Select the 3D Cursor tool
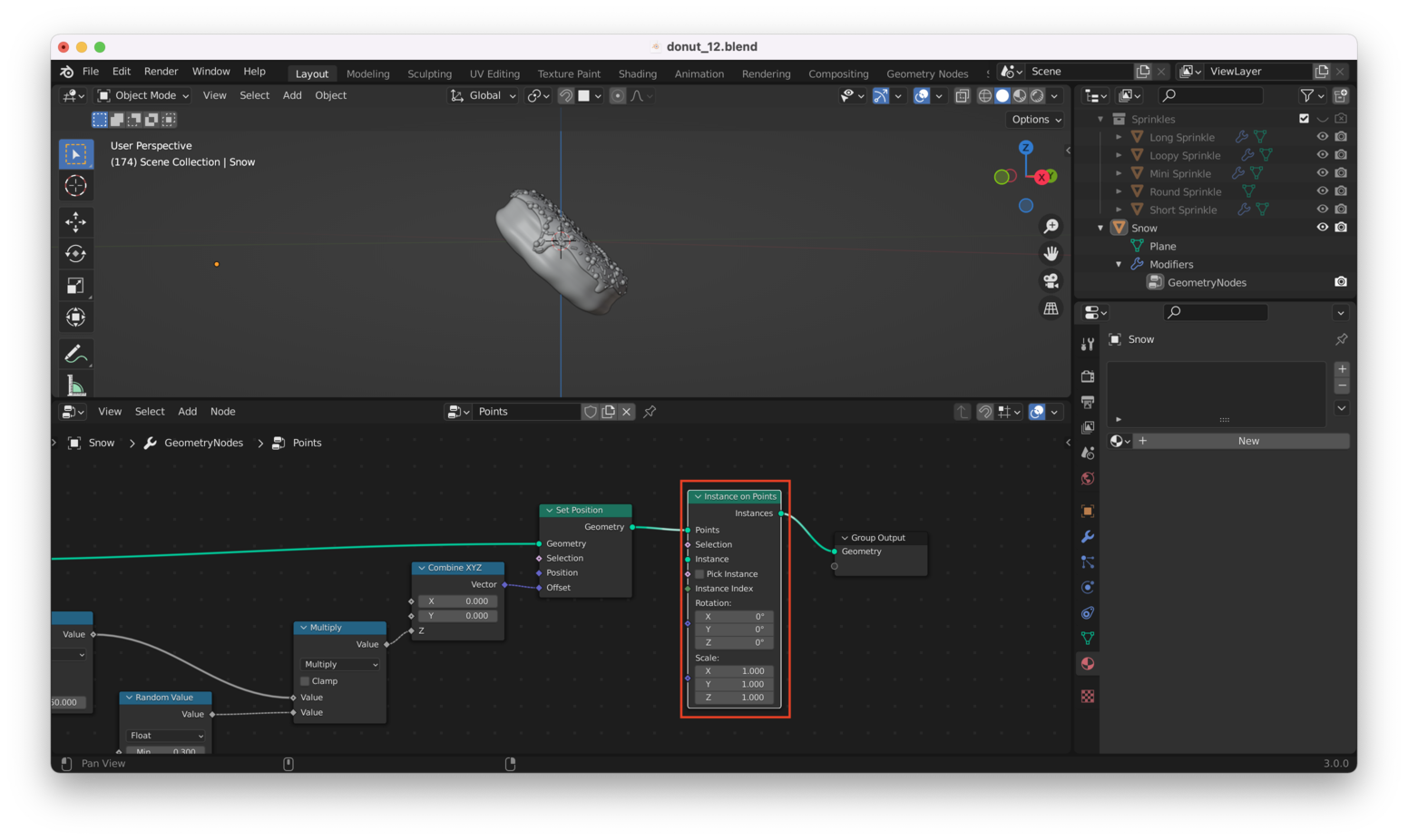1408x840 pixels. (75, 186)
